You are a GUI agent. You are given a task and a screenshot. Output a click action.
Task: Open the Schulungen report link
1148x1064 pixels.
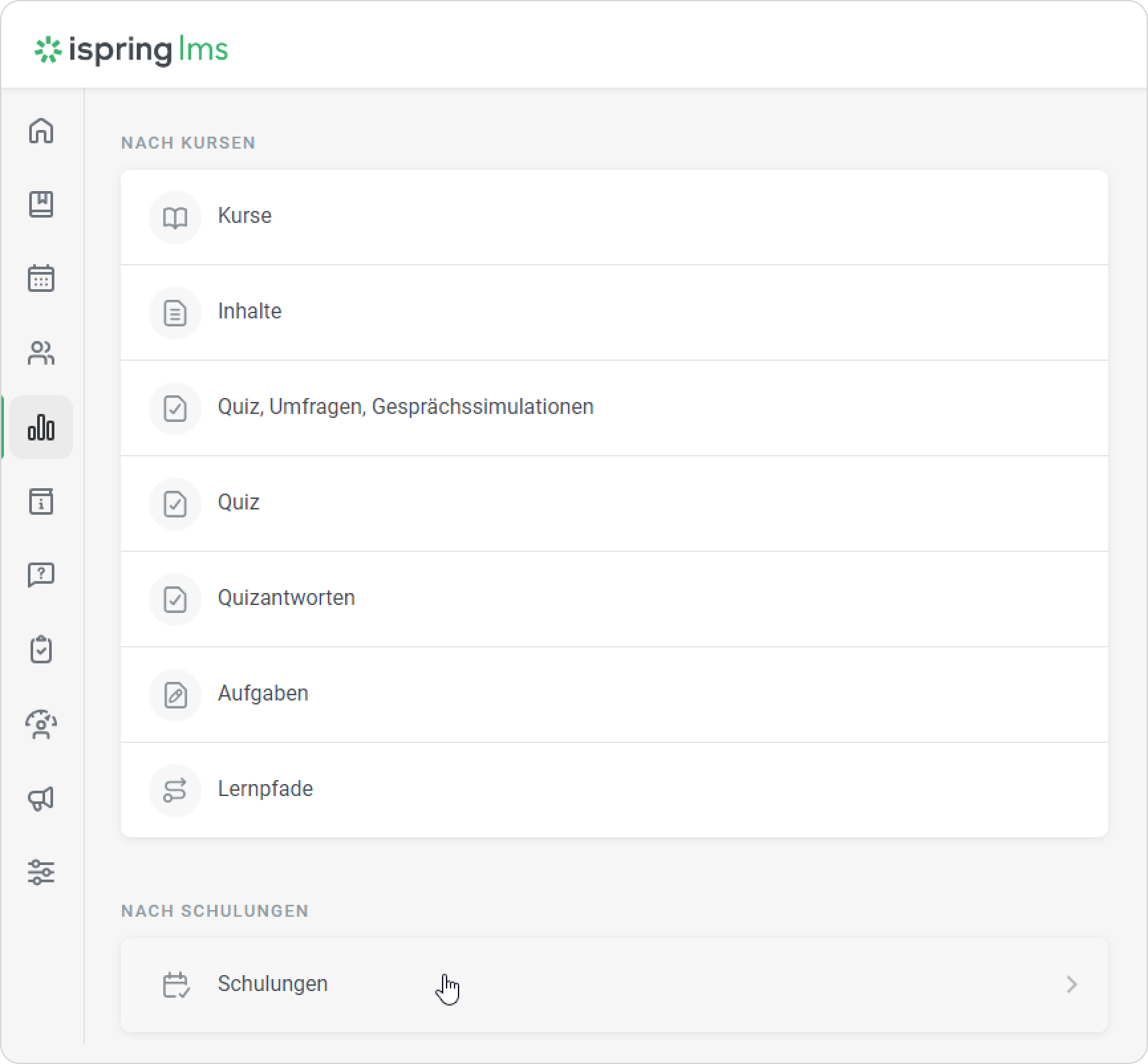614,984
